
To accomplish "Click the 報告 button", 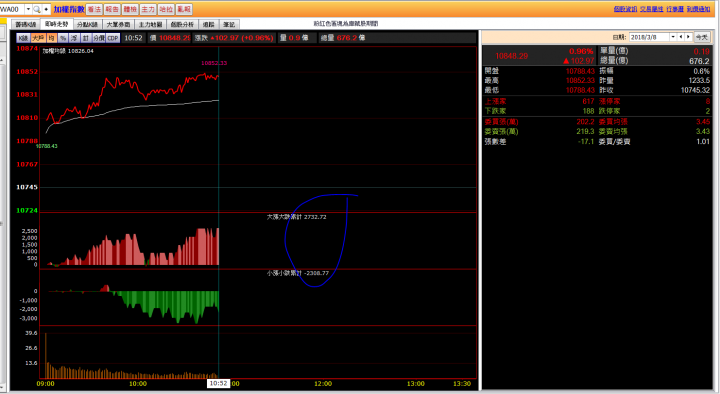I will (x=112, y=9).
